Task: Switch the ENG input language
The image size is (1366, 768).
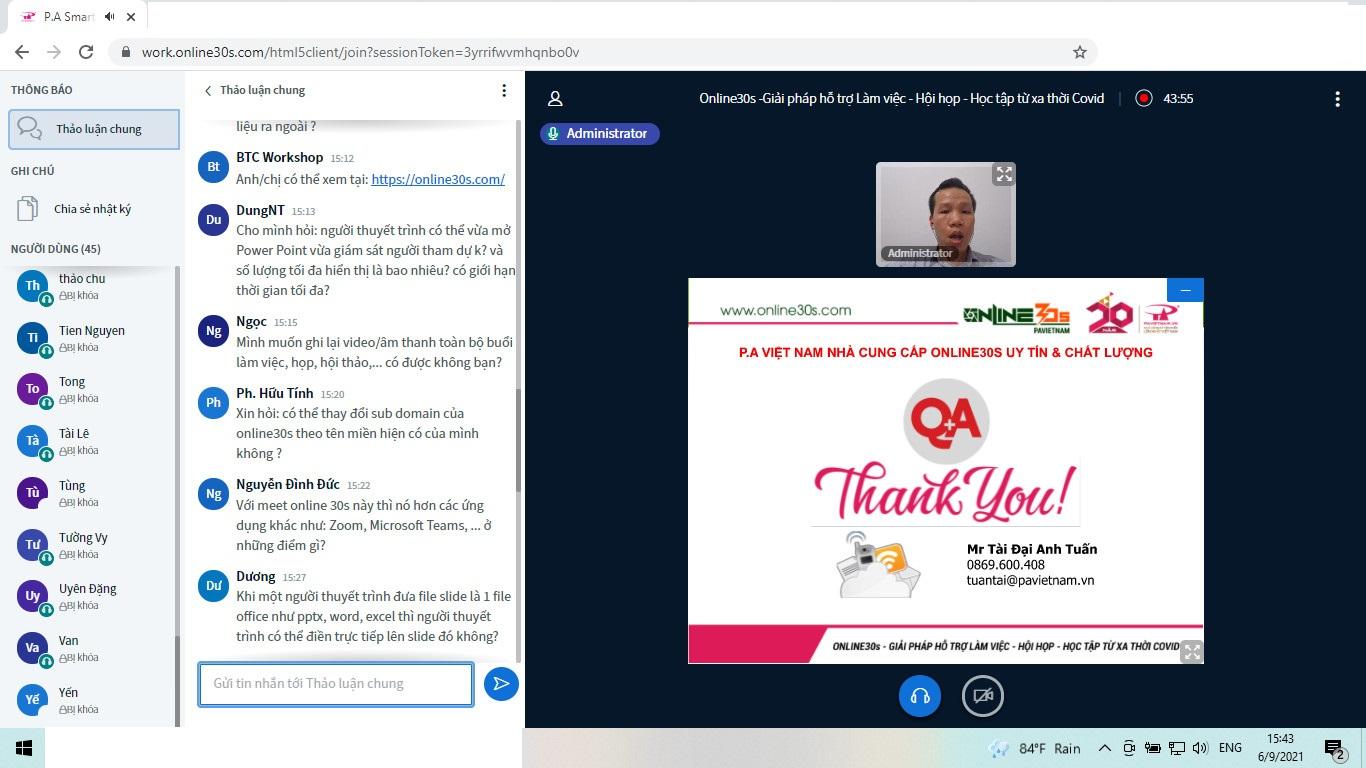Action: [x=1230, y=748]
